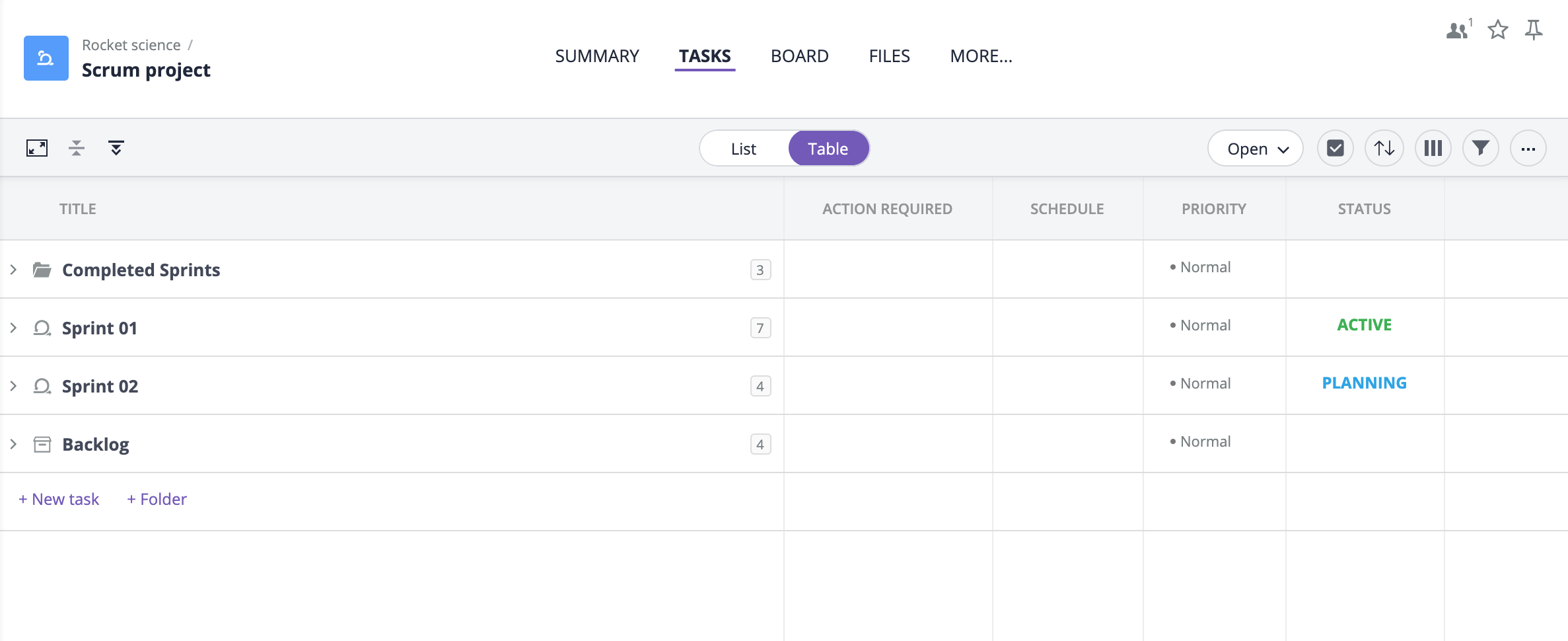The width and height of the screenshot is (1568, 641).
Task: Click + Folder link
Action: [x=157, y=499]
